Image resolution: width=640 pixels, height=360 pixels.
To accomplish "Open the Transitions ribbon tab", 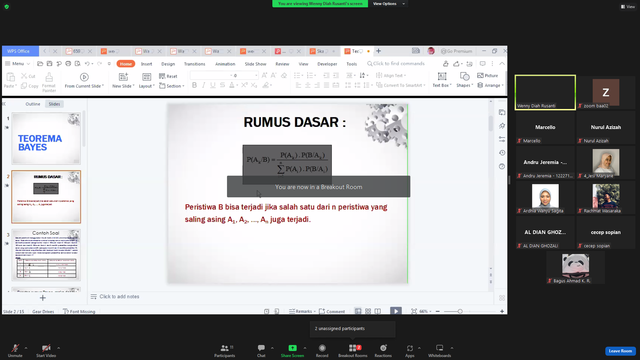I will point(194,64).
